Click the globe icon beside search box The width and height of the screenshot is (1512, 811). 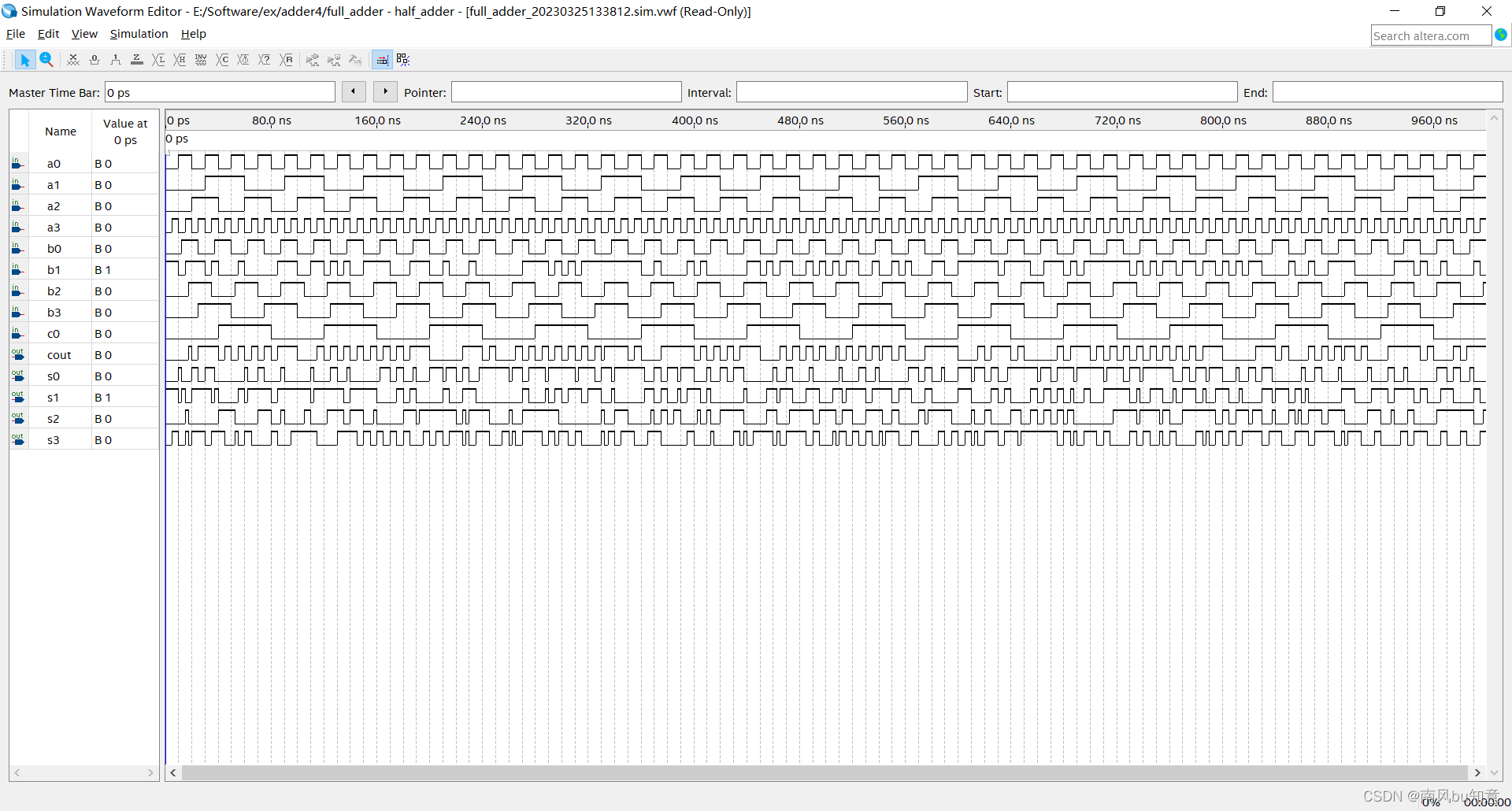point(1501,35)
